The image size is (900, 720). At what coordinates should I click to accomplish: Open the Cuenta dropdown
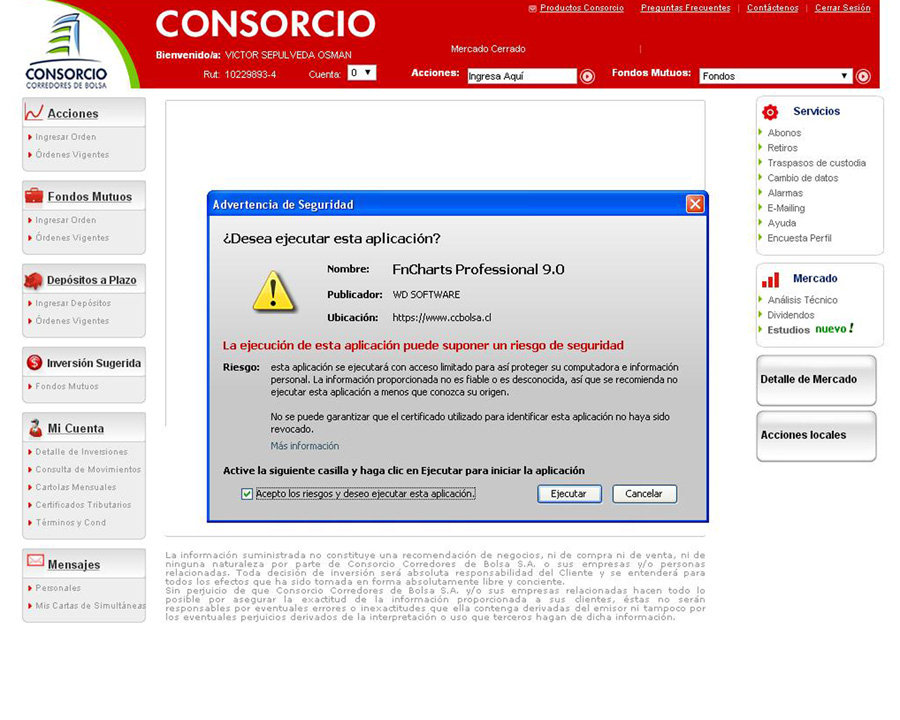362,73
